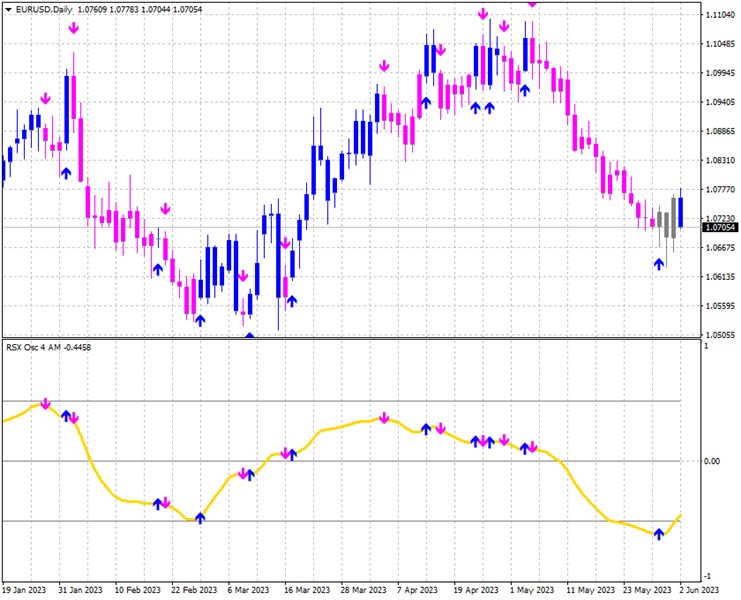Click the 0.00 level on oscillator scale
This screenshot has height=600, width=741.
pos(712,461)
